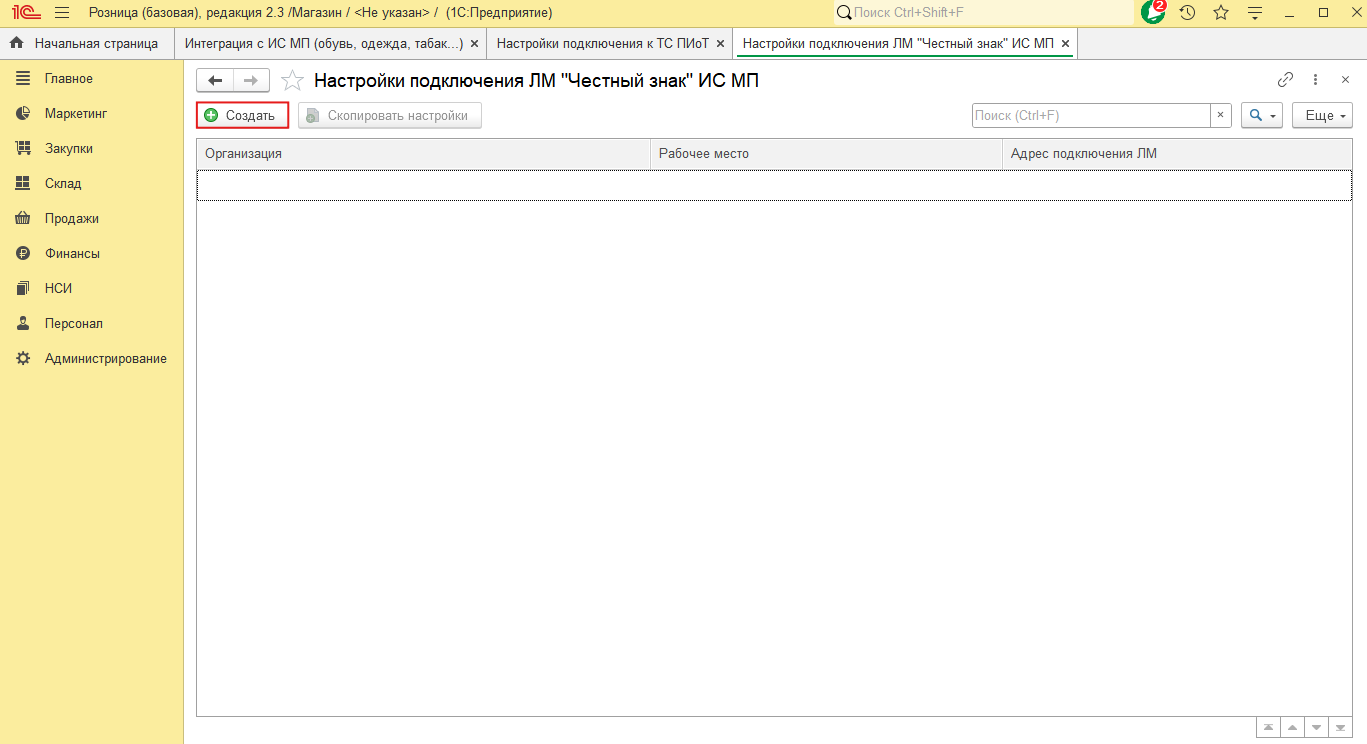Sort by Адрес подключения ЛМ column header
The height and width of the screenshot is (744, 1367).
pos(1177,154)
